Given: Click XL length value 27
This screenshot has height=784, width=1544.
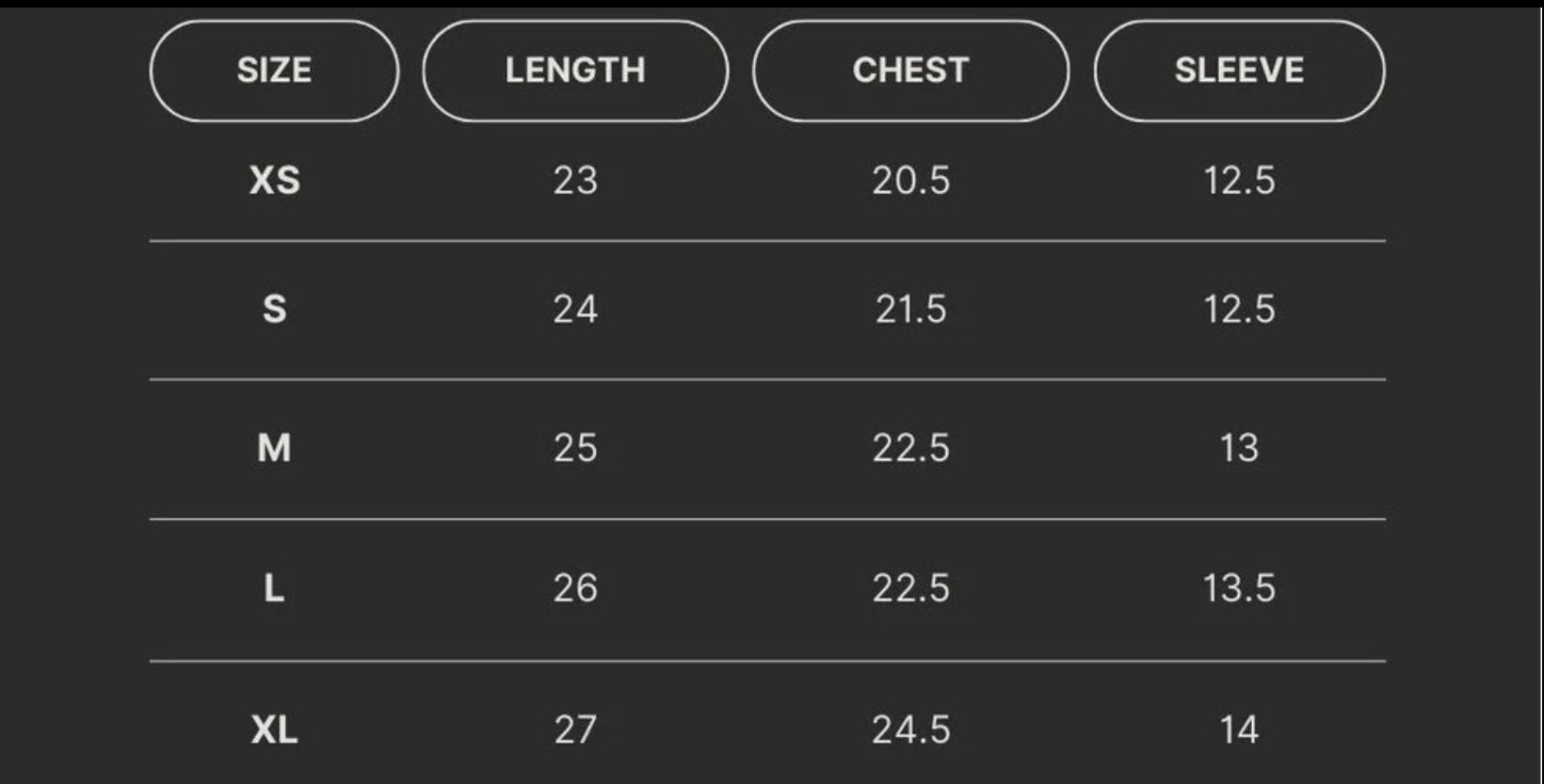Looking at the screenshot, I should [575, 729].
